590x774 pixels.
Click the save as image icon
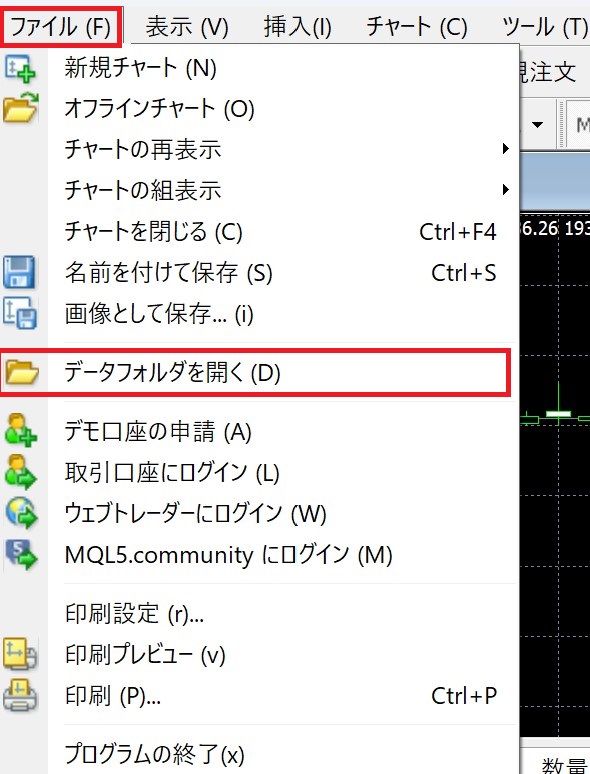pos(20,313)
